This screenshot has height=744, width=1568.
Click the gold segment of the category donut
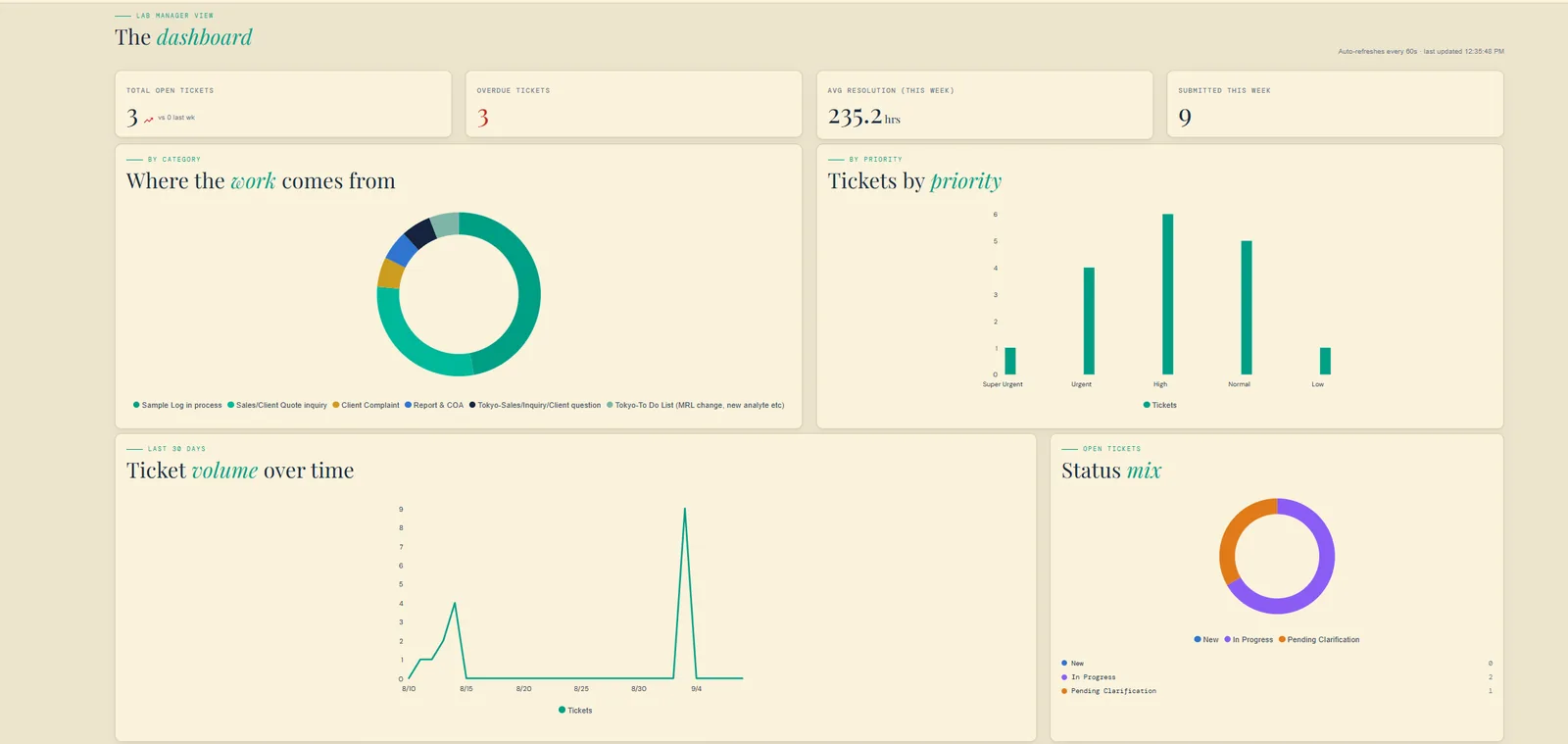tap(390, 273)
